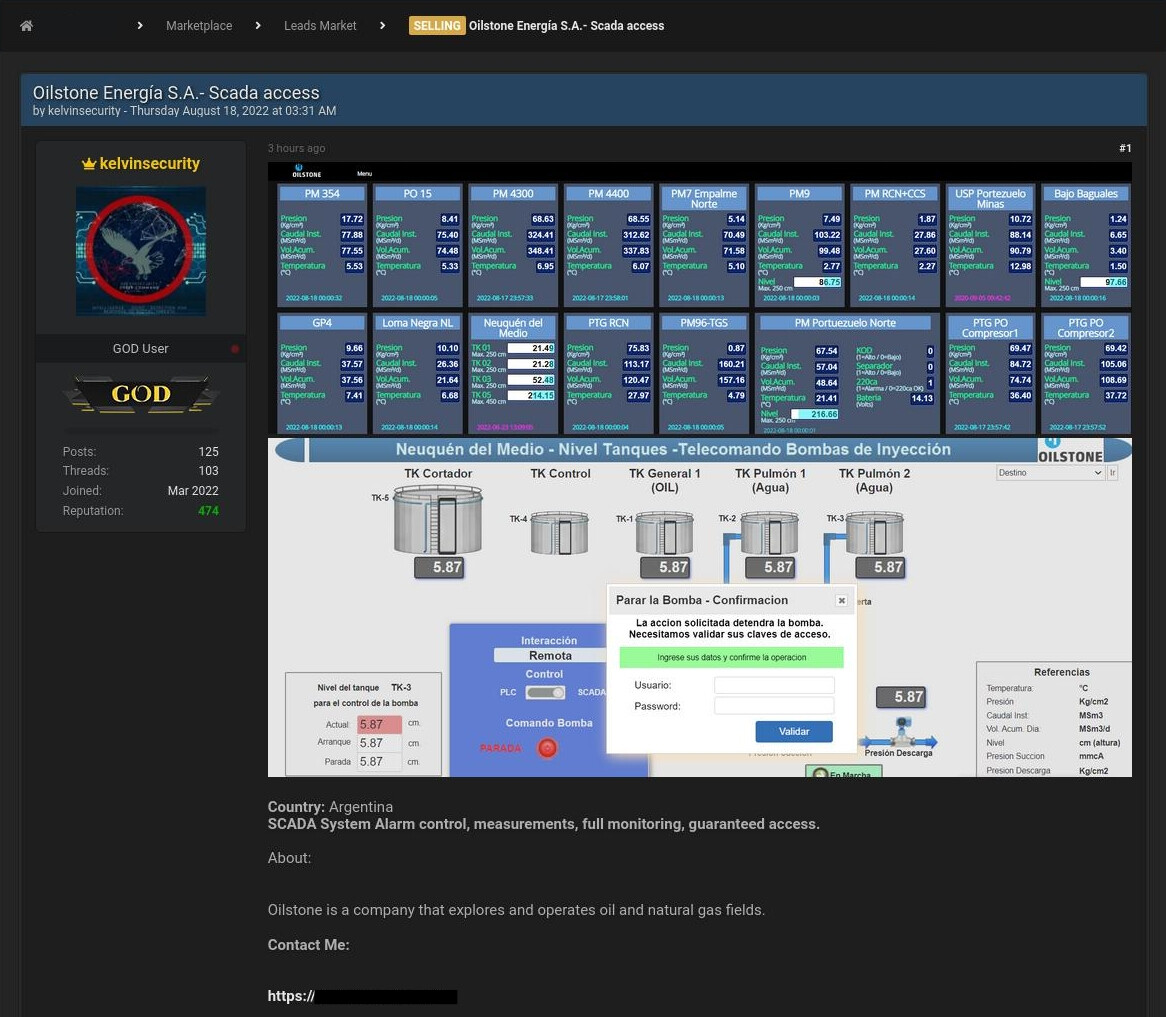
Task: Click the Threads count 103
Action: (x=208, y=471)
